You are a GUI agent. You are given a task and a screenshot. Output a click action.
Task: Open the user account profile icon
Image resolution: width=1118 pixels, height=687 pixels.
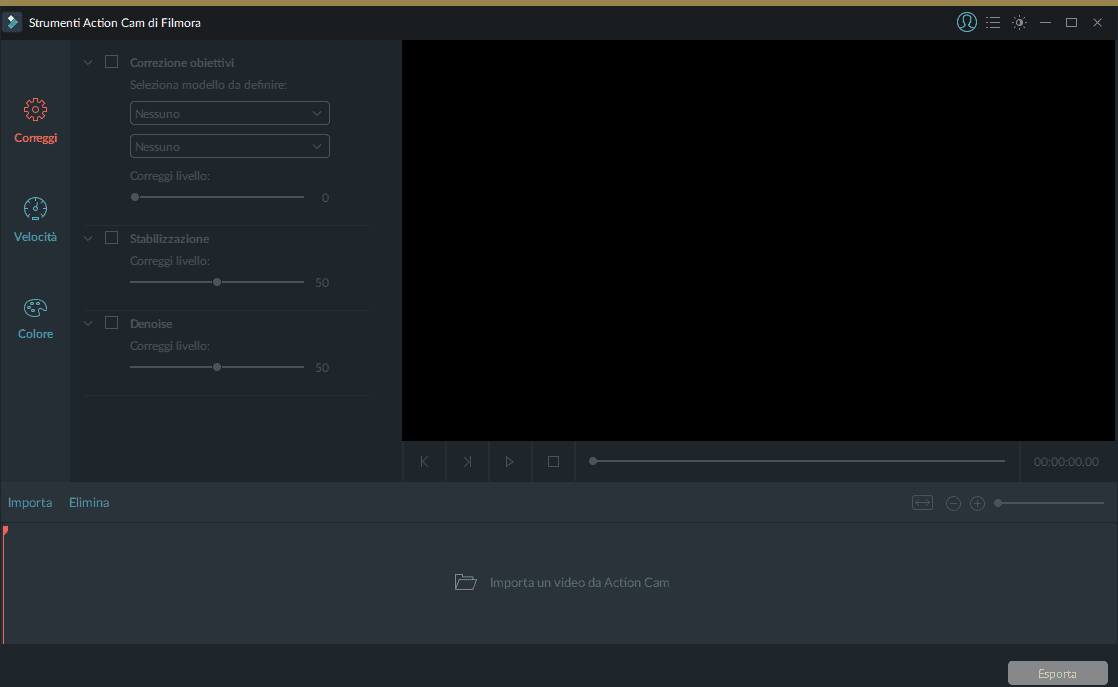coord(966,22)
